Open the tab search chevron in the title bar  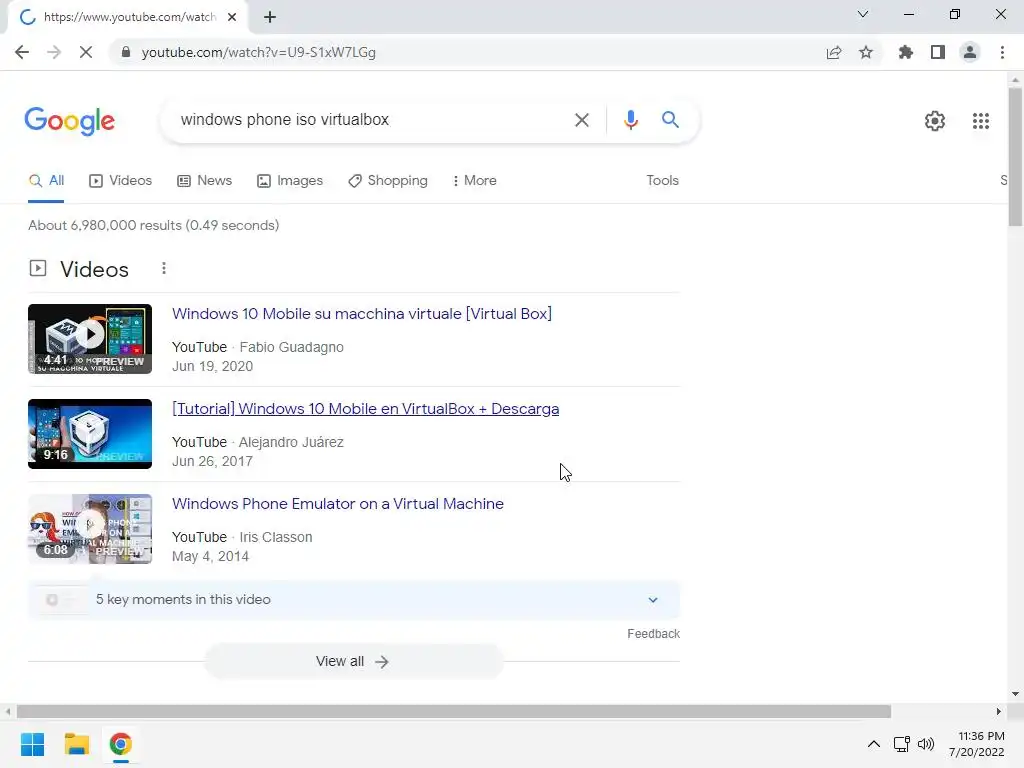[863, 14]
